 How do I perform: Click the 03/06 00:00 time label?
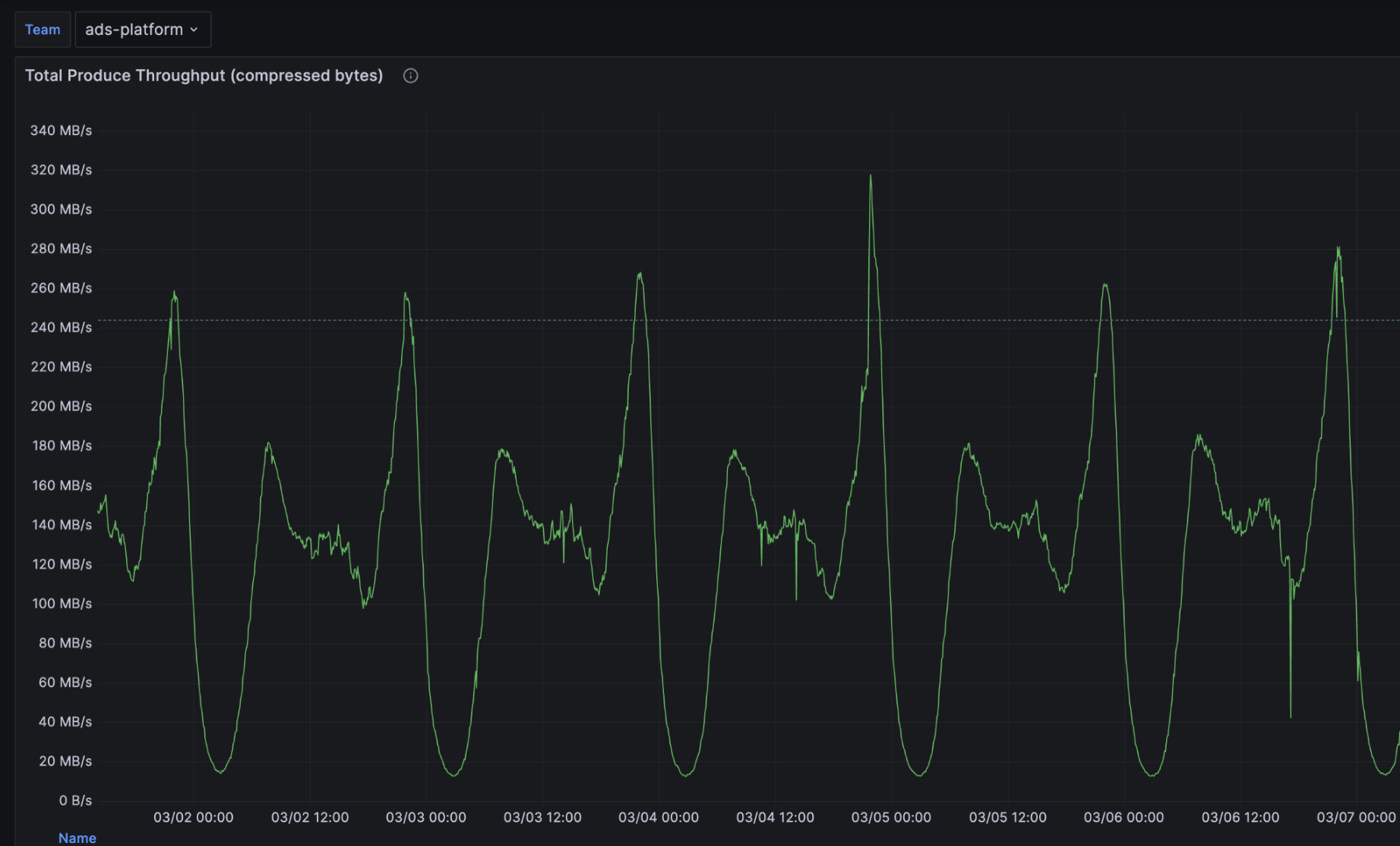(1123, 818)
